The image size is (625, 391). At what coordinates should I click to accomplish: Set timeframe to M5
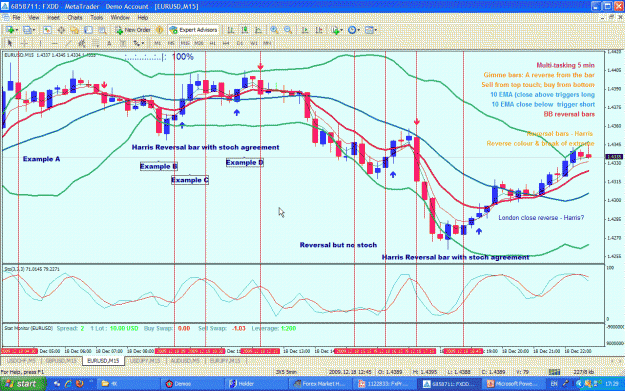pos(171,43)
